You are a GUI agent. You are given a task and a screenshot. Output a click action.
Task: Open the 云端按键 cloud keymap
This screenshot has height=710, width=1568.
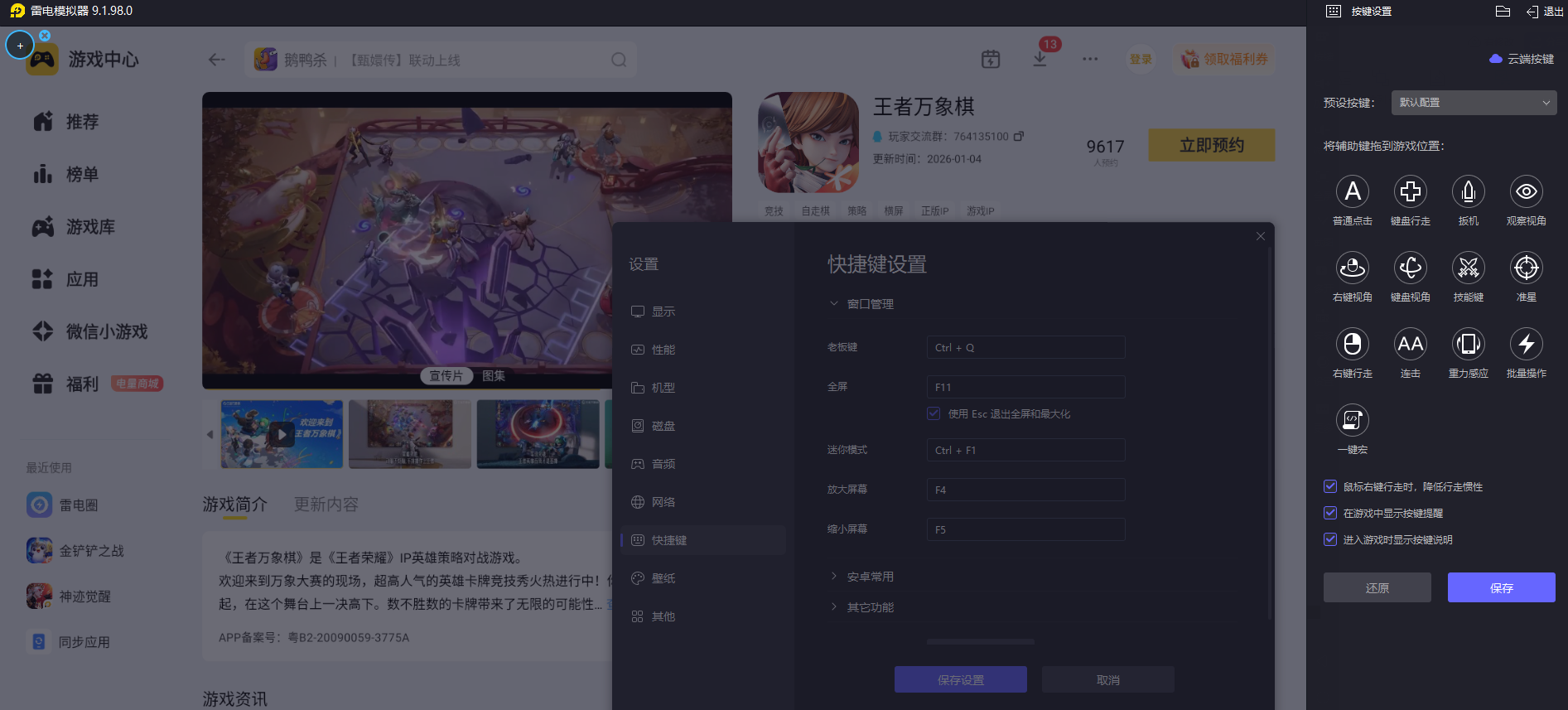[x=1522, y=59]
